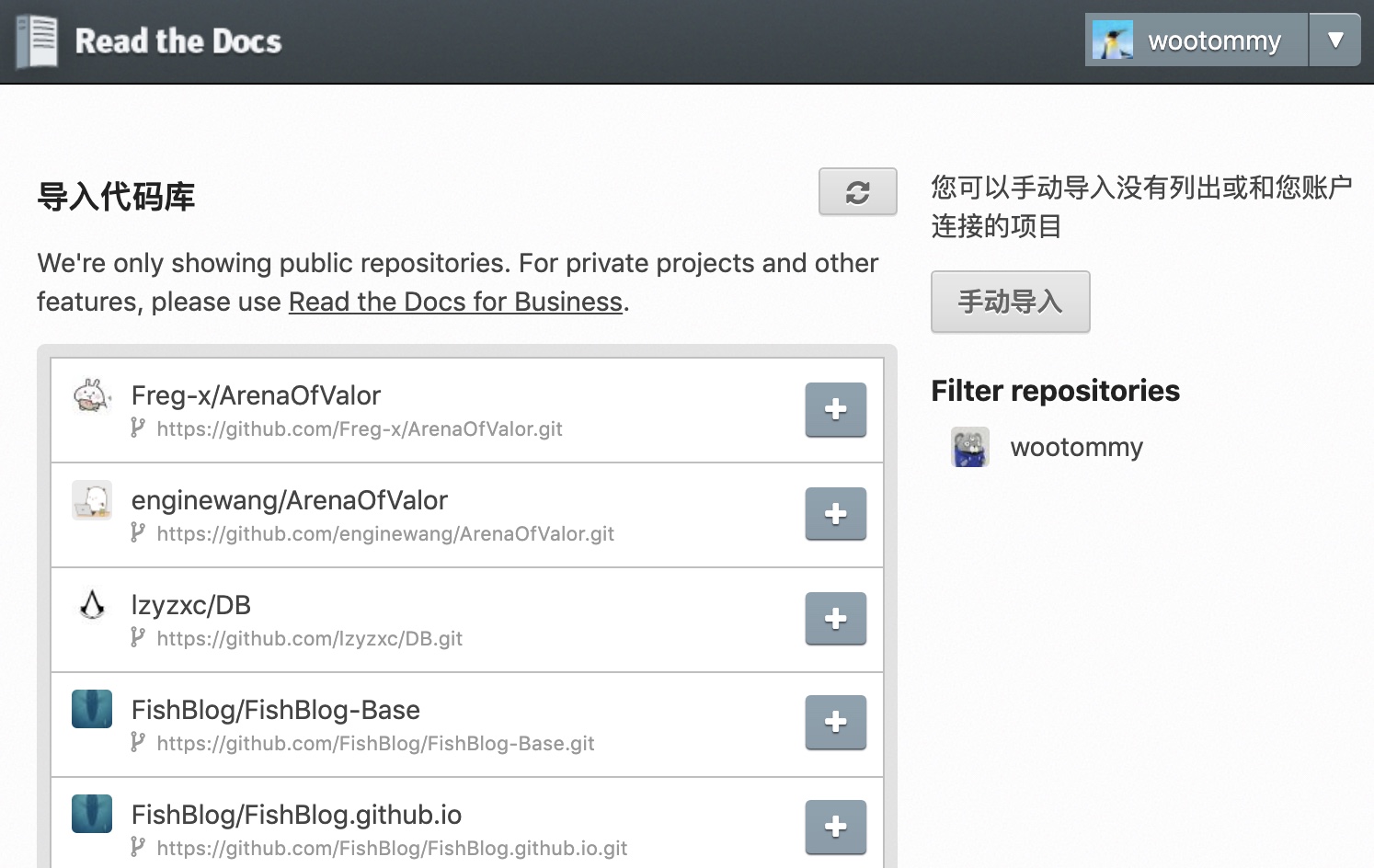Import FishBlog/FishBlog-Base with plus button
The height and width of the screenshot is (868, 1374).
click(x=835, y=723)
